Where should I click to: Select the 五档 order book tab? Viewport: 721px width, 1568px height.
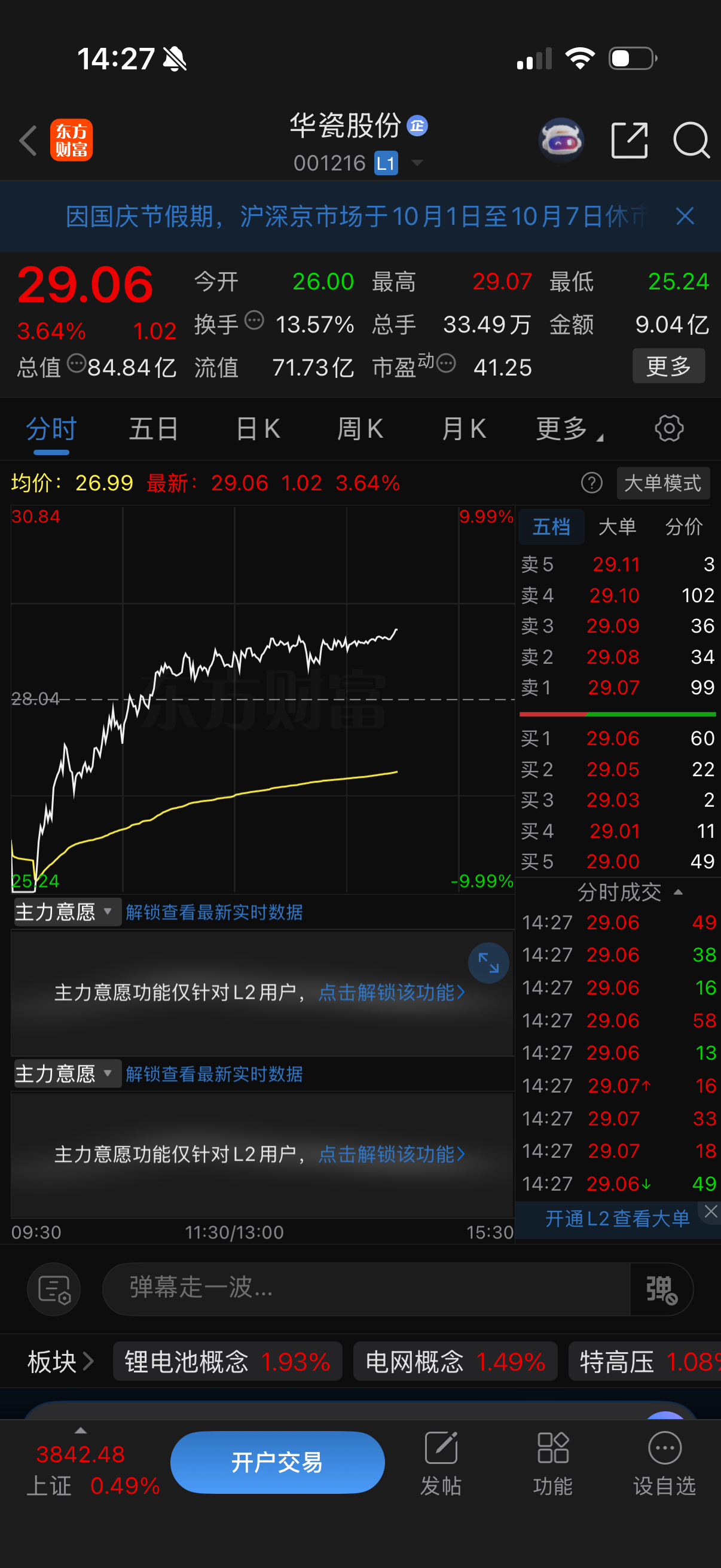[x=552, y=526]
